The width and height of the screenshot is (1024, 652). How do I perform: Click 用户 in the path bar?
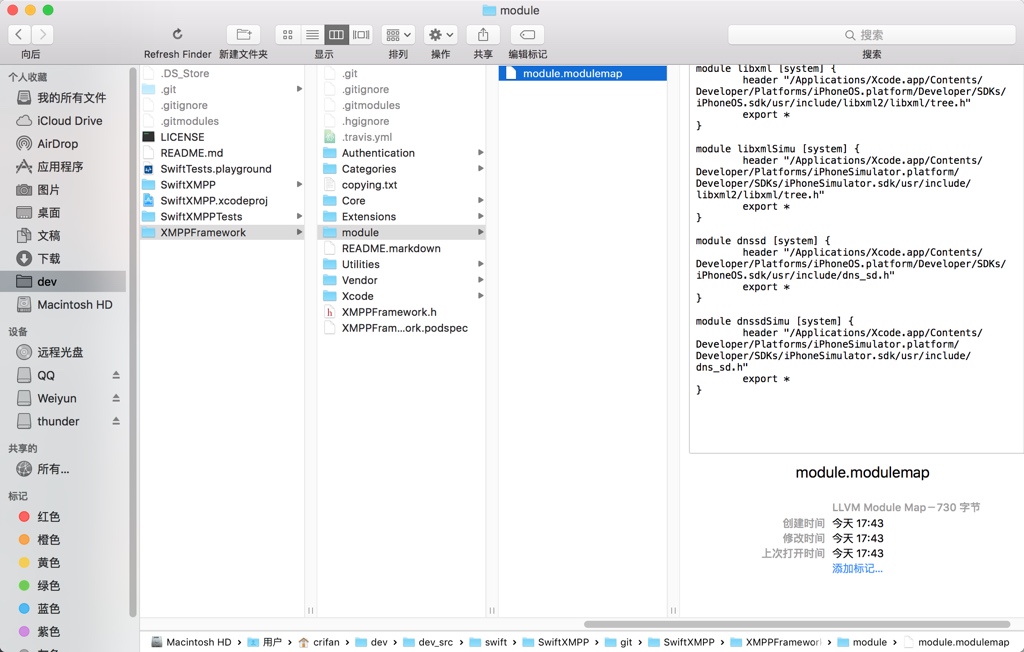tap(265, 642)
